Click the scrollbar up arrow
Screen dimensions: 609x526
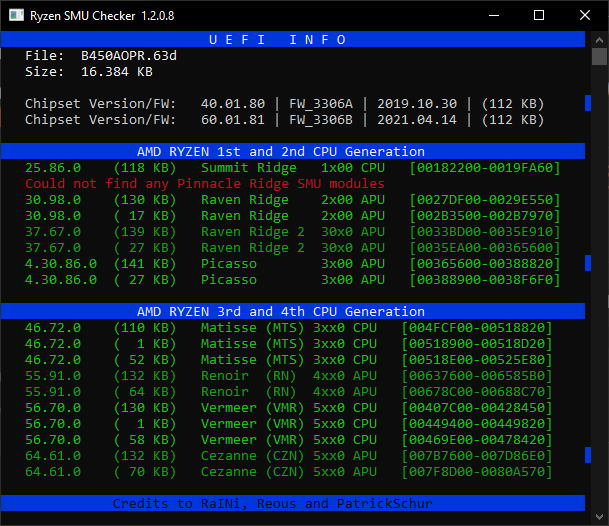(599, 40)
